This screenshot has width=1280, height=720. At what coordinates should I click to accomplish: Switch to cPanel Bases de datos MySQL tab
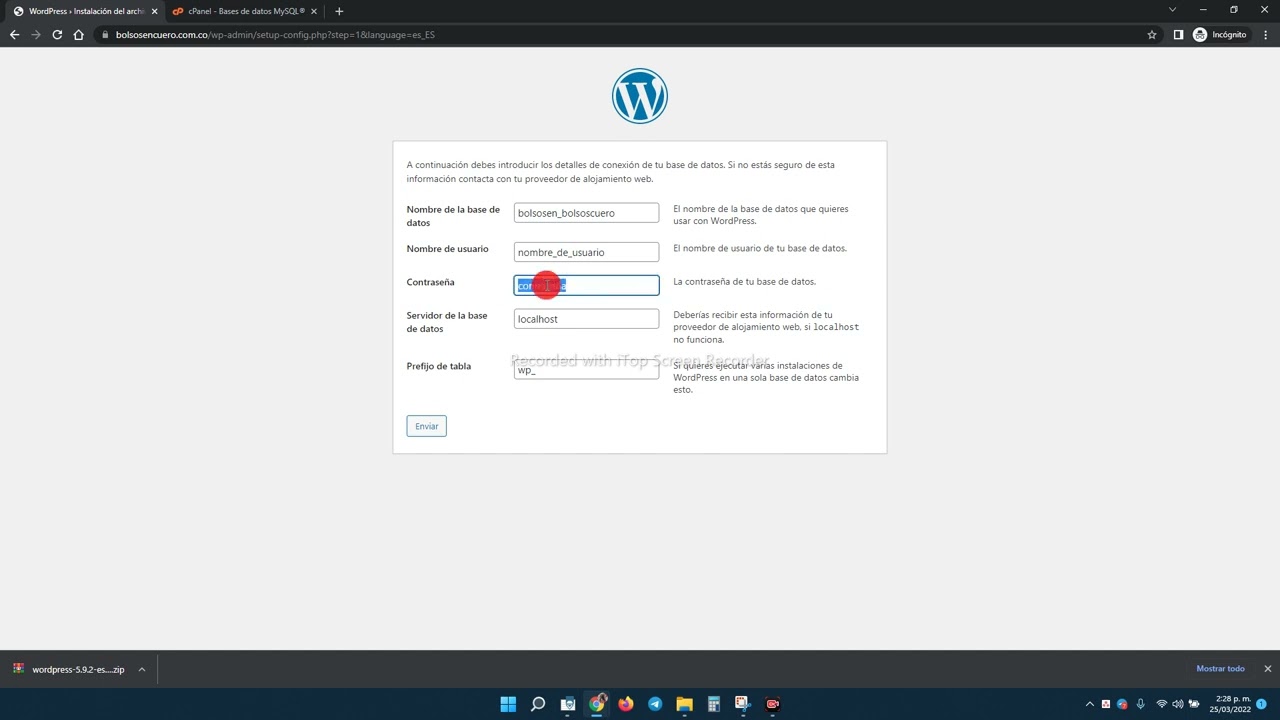coord(244,11)
